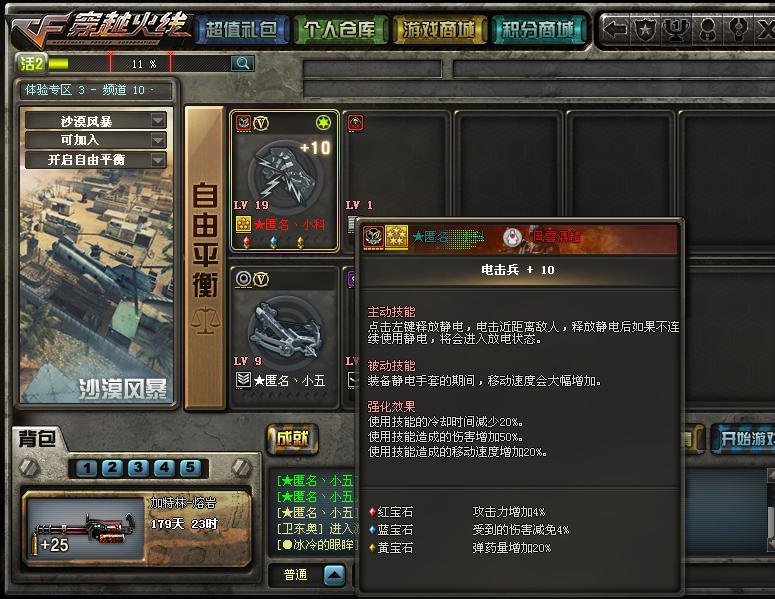Image resolution: width=775 pixels, height=599 pixels.
Task: Click the 沙漠风暴 map preview thumbnail
Action: (x=97, y=287)
